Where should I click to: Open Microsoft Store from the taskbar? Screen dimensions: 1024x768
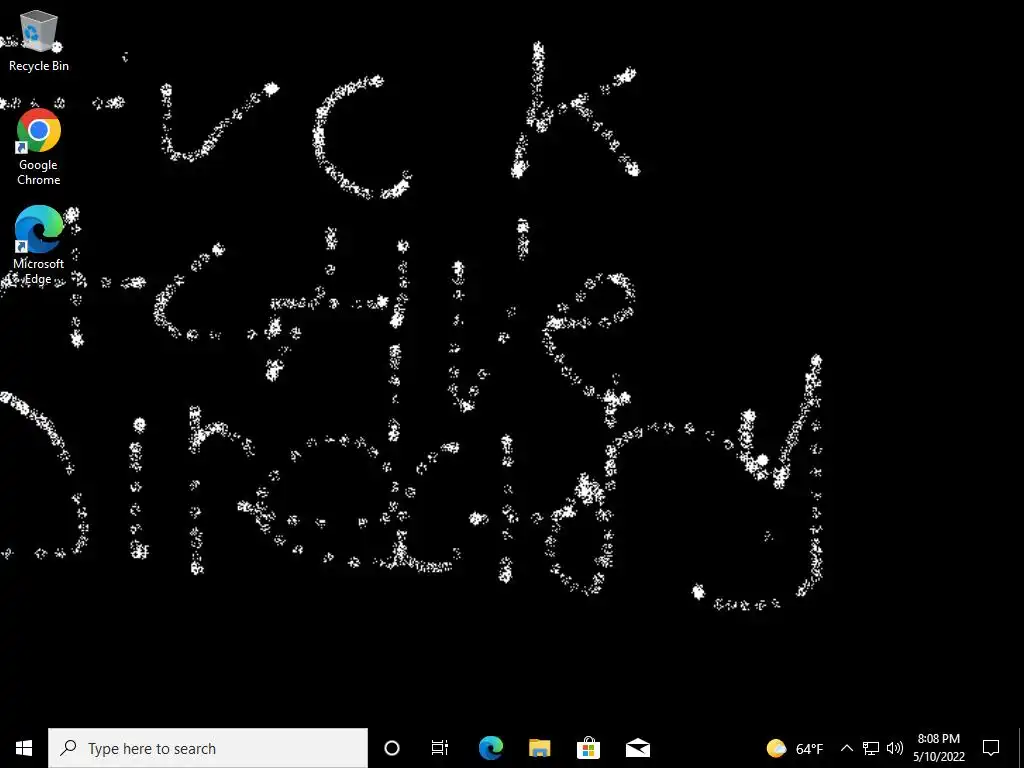click(x=588, y=748)
